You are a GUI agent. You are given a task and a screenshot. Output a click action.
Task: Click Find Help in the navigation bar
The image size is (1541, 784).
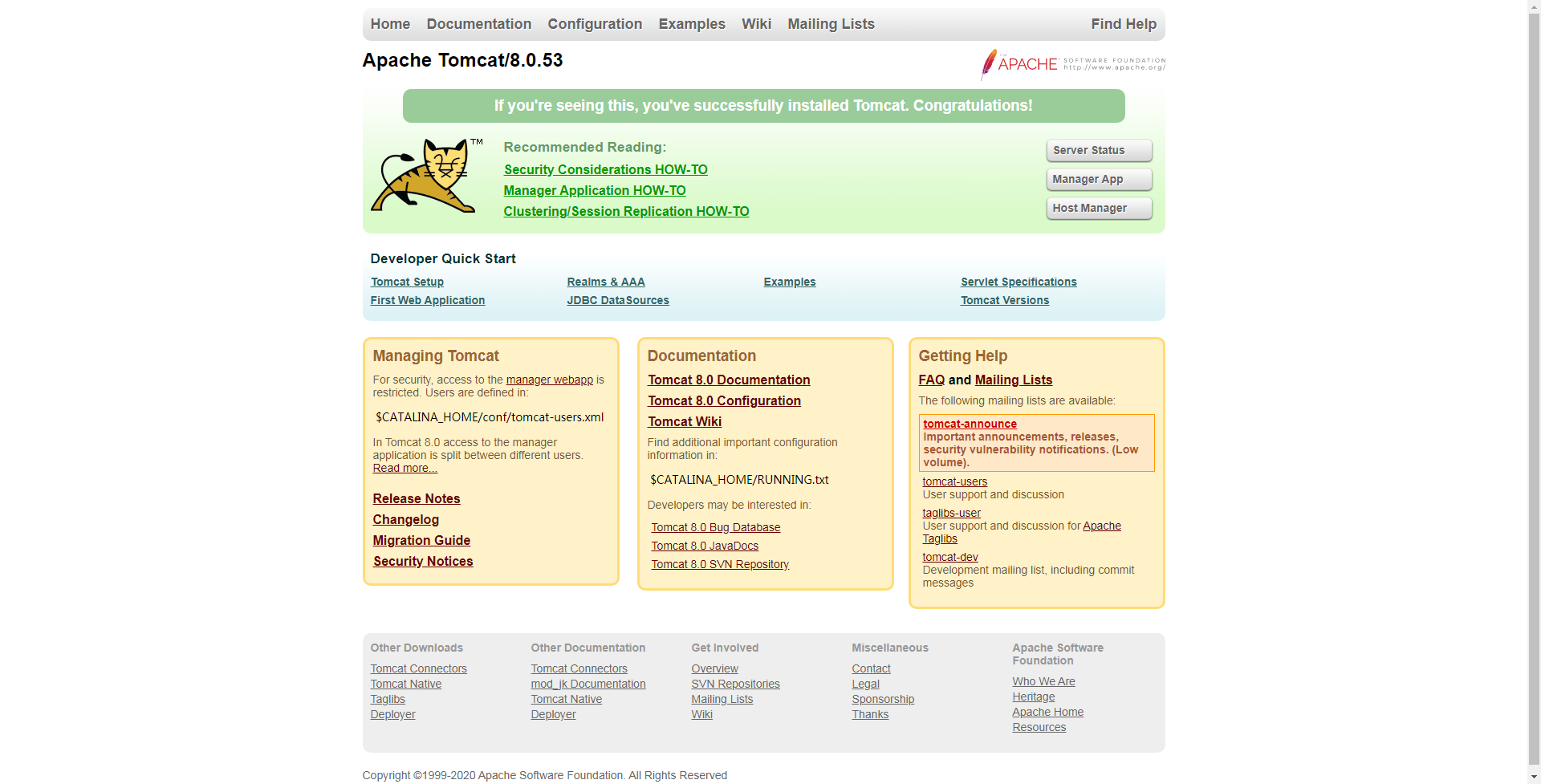point(1124,24)
